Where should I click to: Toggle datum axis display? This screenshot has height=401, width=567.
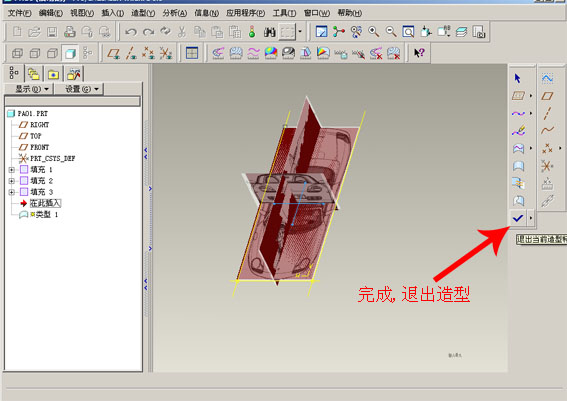(x=131, y=53)
